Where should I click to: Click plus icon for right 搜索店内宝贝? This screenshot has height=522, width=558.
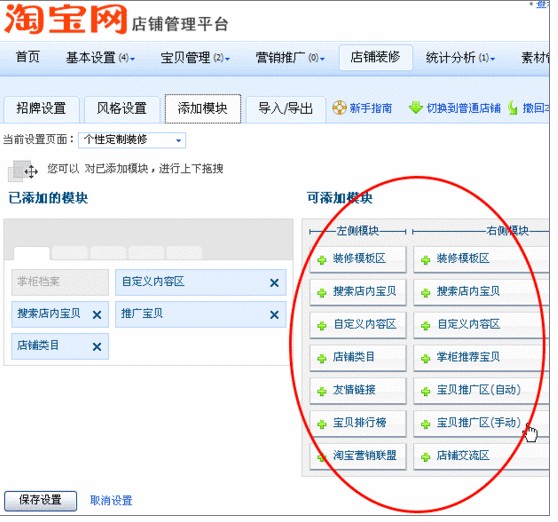425,293
